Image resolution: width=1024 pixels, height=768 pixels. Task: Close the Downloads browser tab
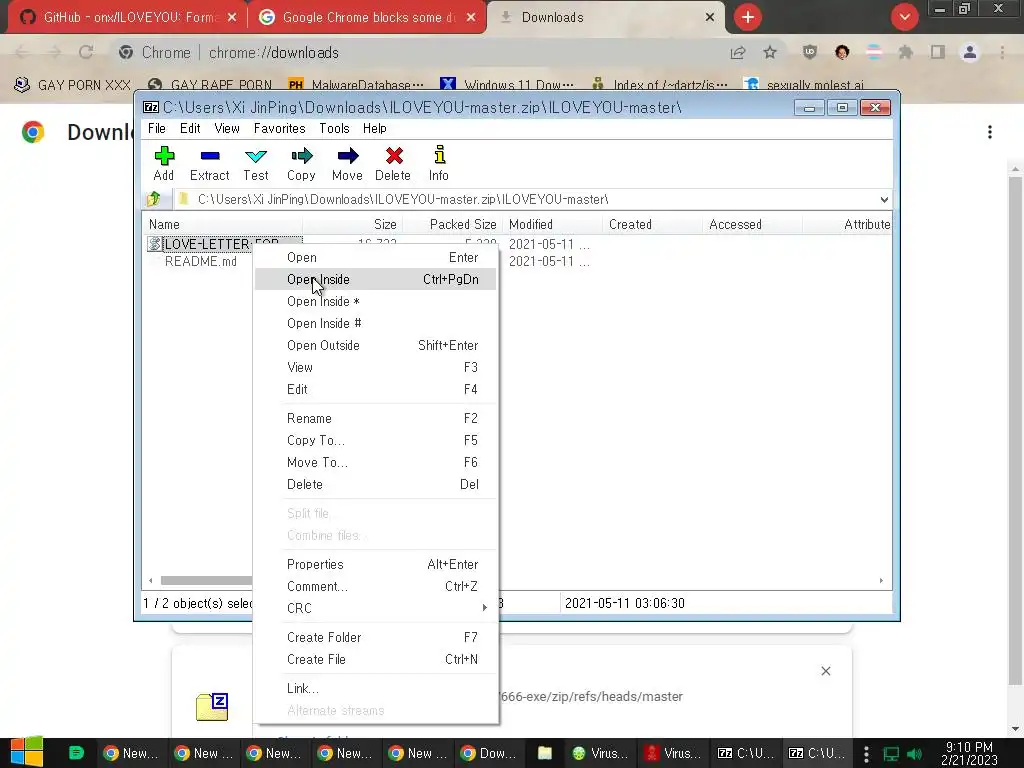point(710,18)
